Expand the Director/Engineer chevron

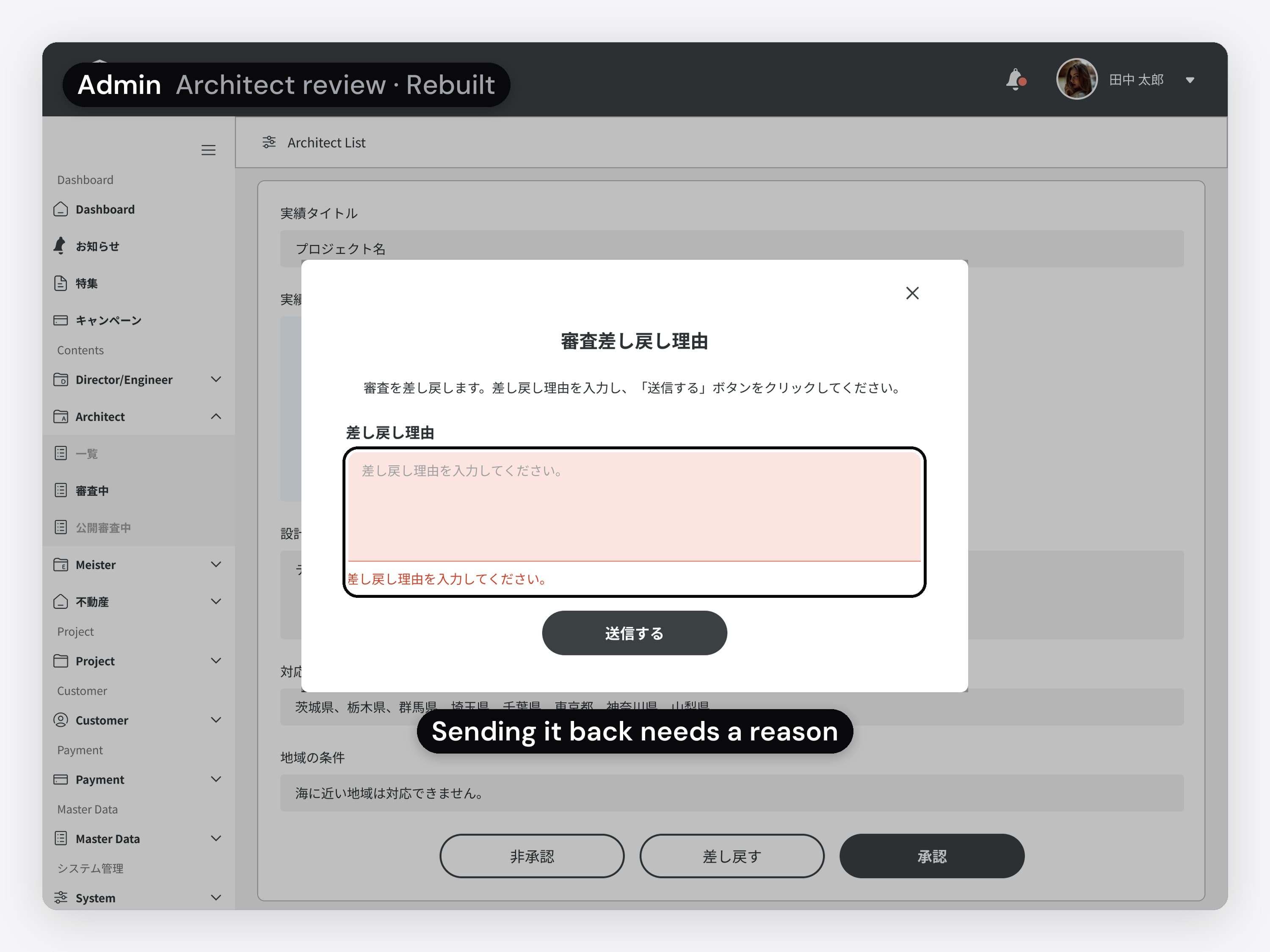pos(216,379)
